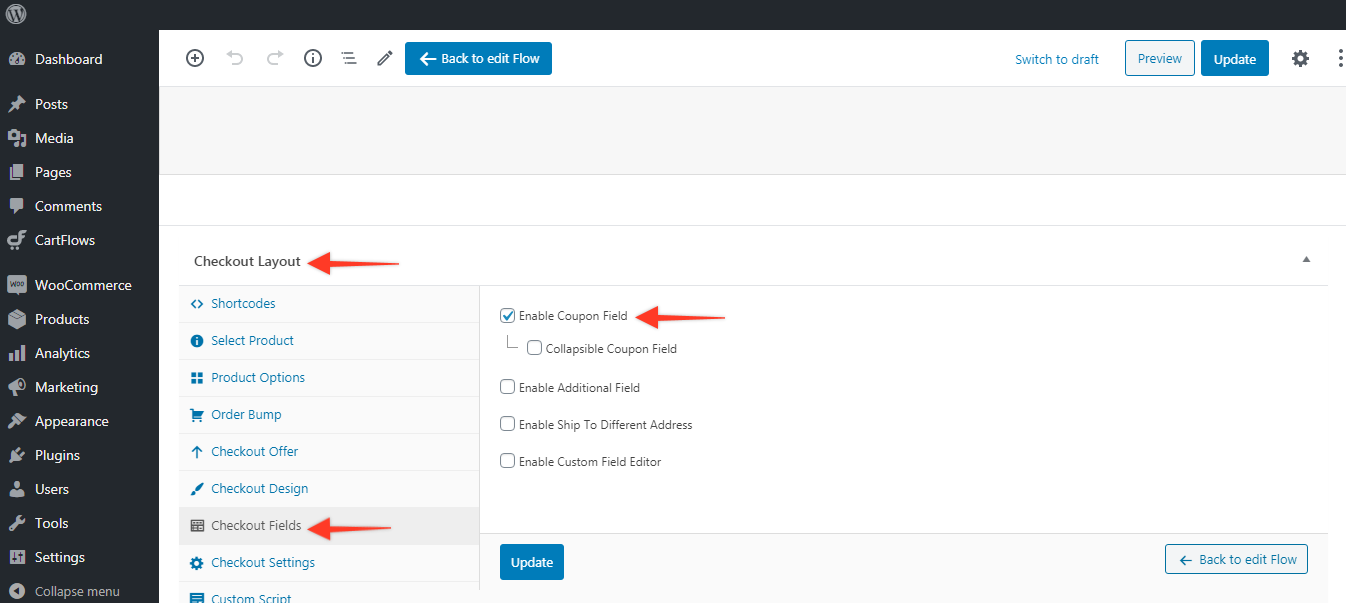Collapse the Checkout Layout section
Image resolution: width=1346 pixels, height=603 pixels.
coord(1306,259)
